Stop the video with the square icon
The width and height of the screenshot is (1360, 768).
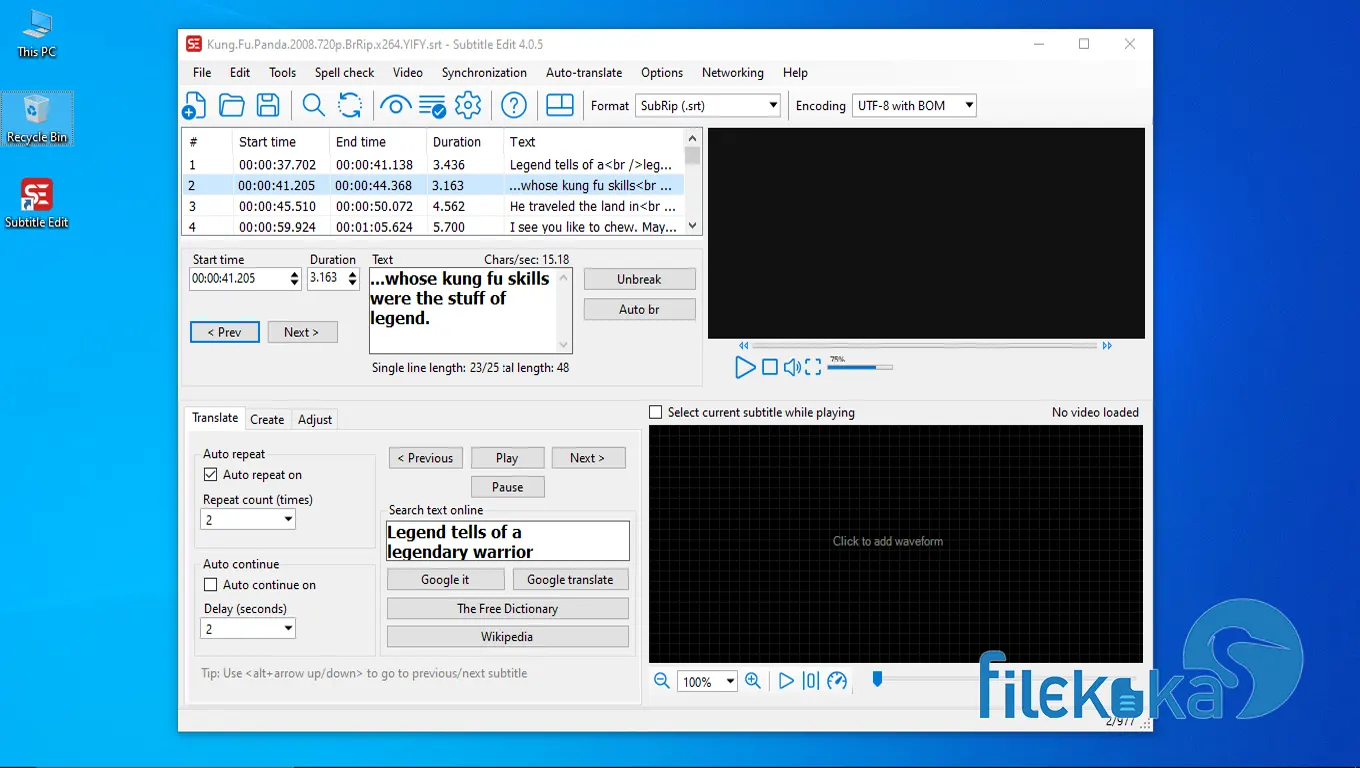coord(770,367)
